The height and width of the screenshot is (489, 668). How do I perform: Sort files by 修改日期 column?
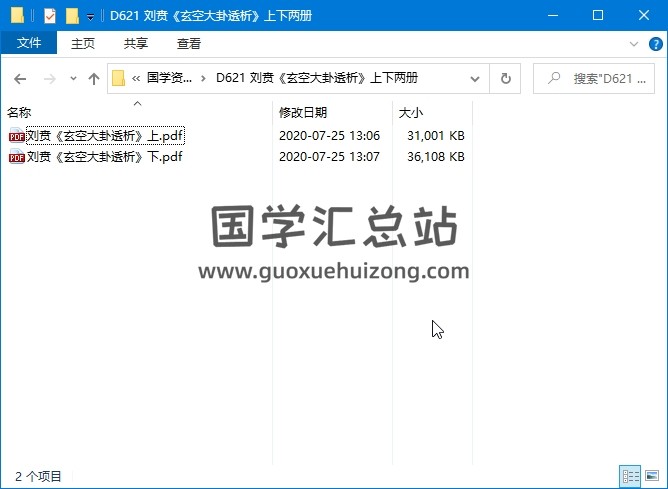click(x=302, y=113)
